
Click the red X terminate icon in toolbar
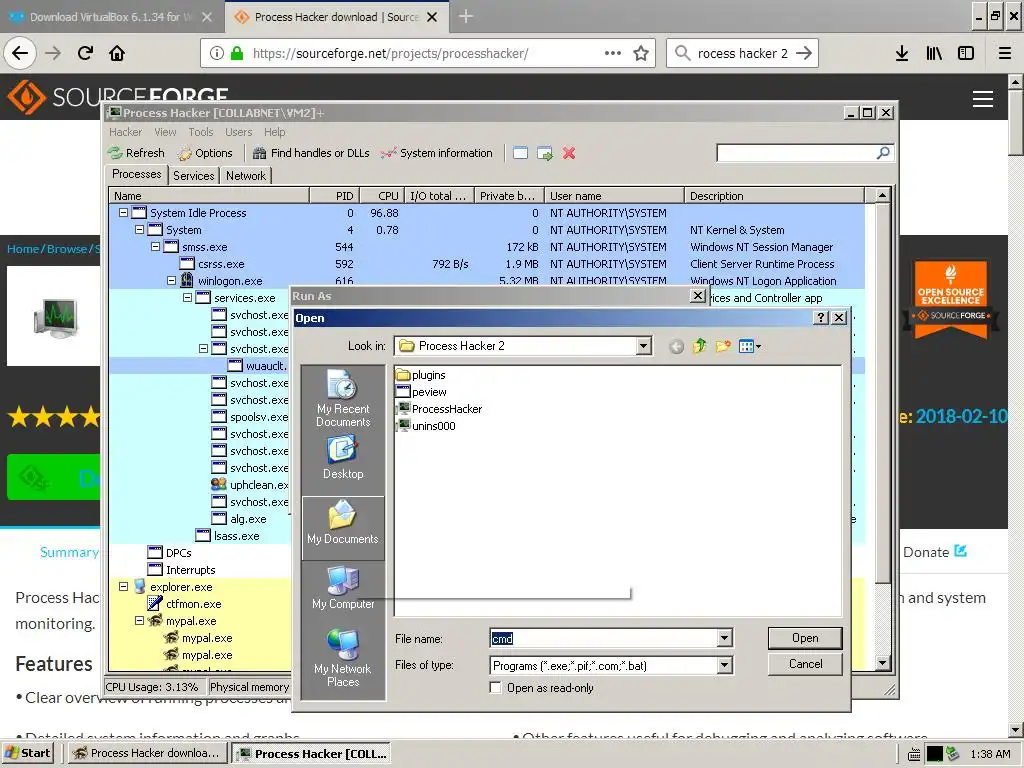(569, 153)
